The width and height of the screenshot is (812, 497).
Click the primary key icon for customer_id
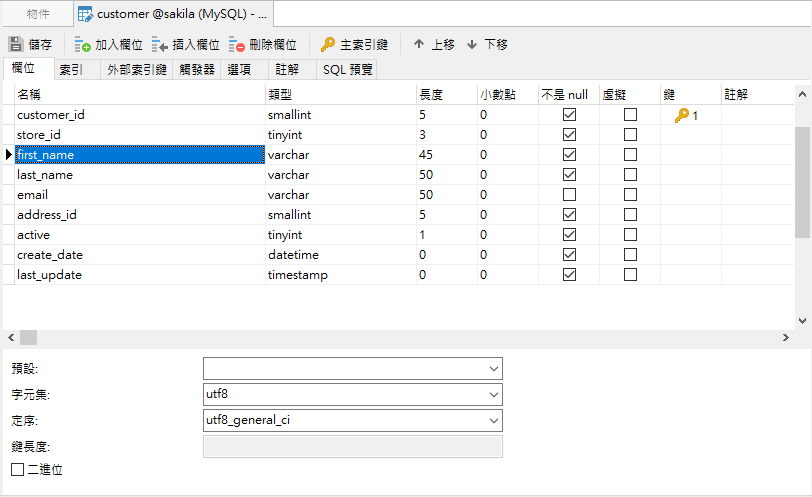coord(681,115)
